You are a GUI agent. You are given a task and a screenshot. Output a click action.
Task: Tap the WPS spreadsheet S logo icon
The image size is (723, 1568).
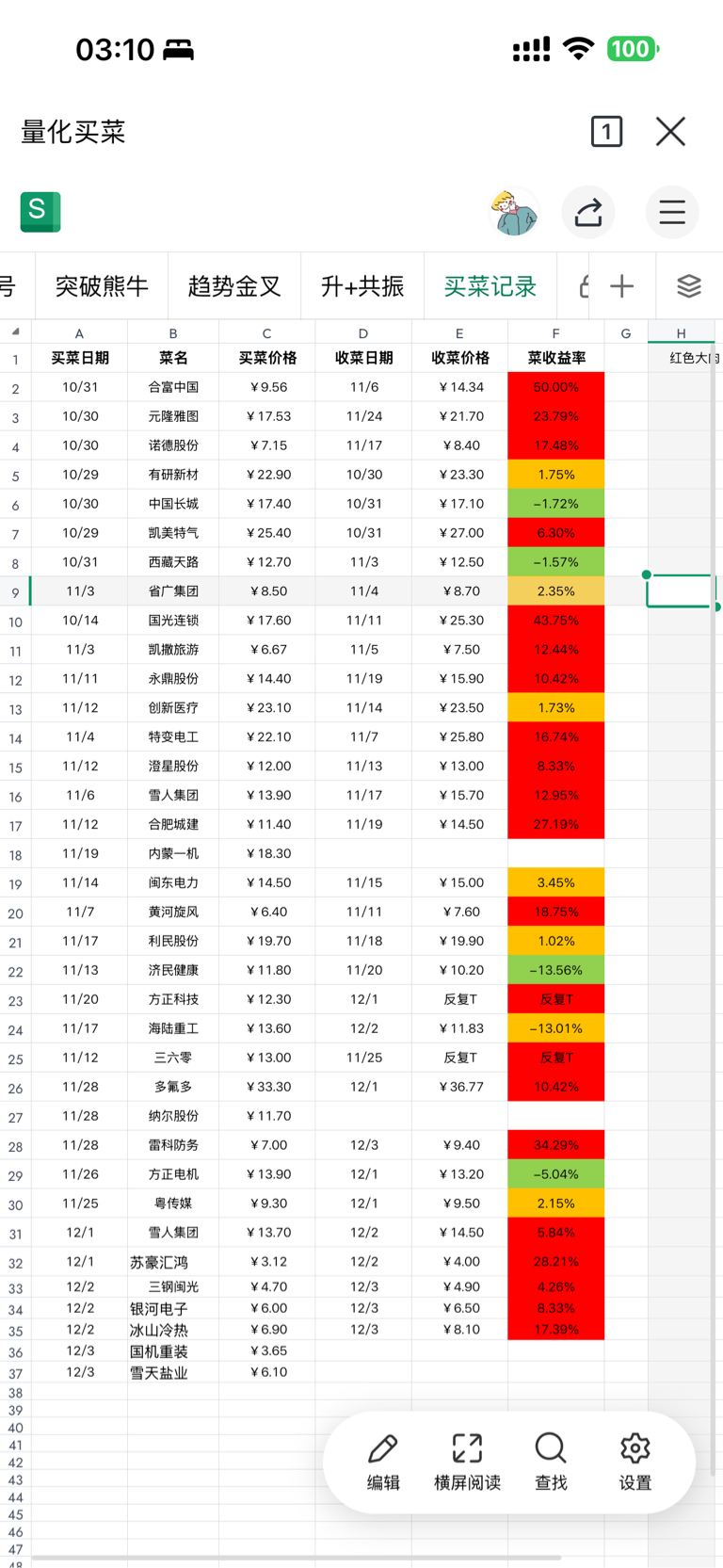[40, 212]
